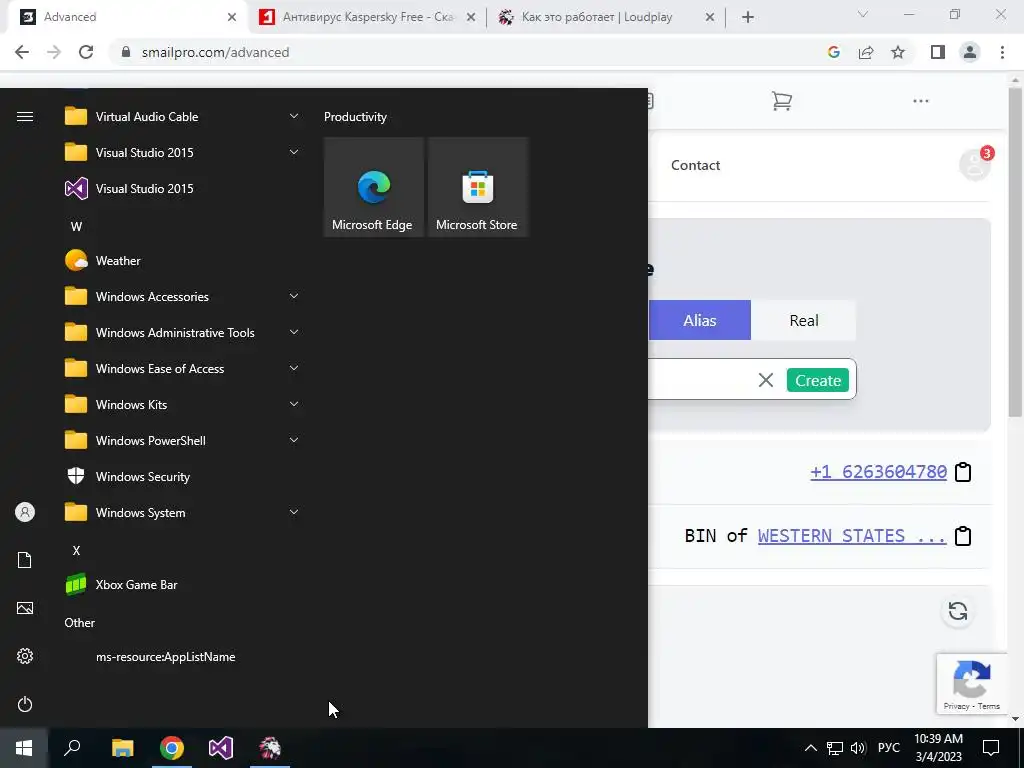Click the Power icon in Start menu
This screenshot has height=768, width=1024.
coord(25,704)
